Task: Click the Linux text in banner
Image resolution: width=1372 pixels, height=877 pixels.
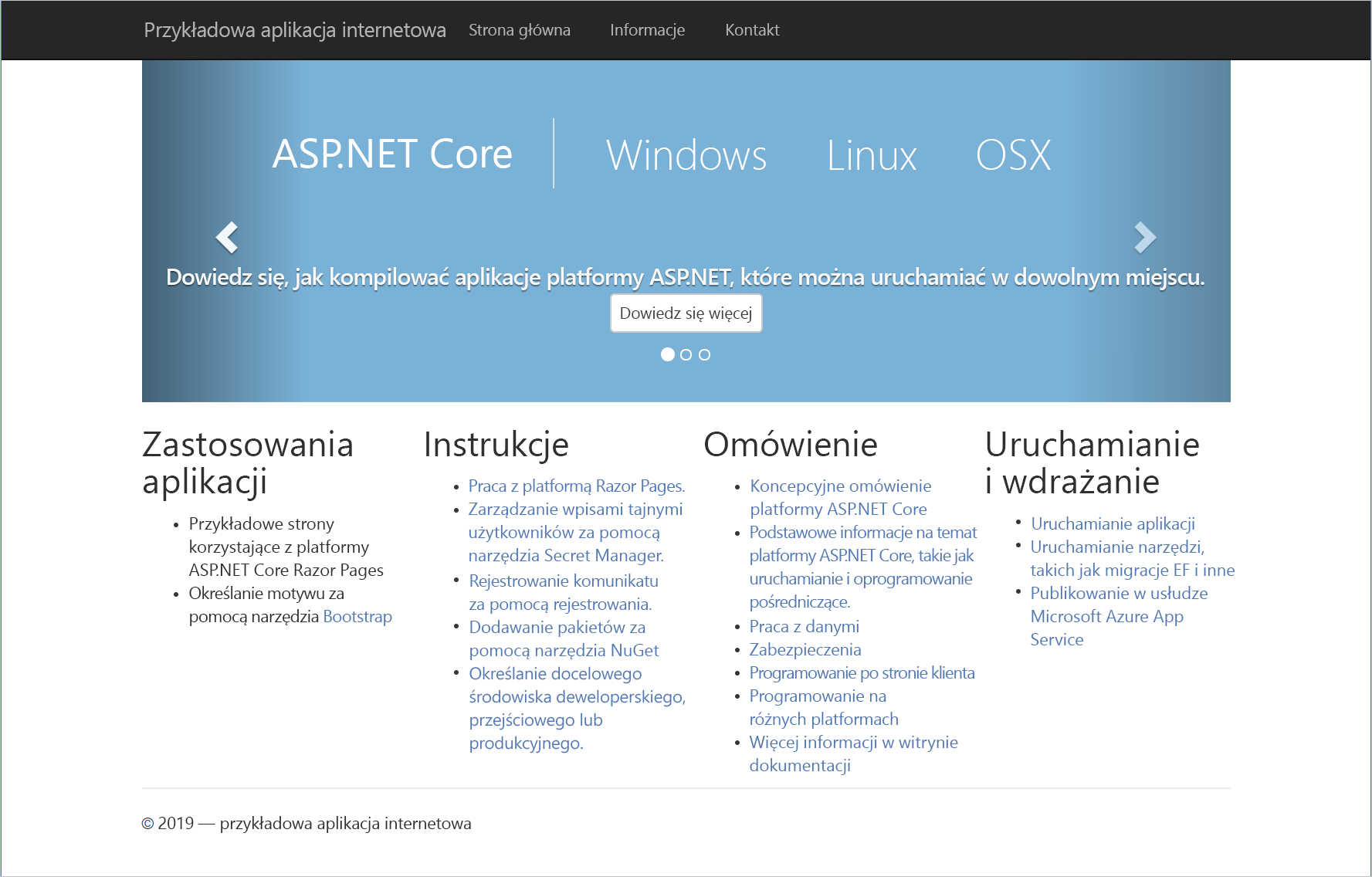Action: tap(872, 155)
